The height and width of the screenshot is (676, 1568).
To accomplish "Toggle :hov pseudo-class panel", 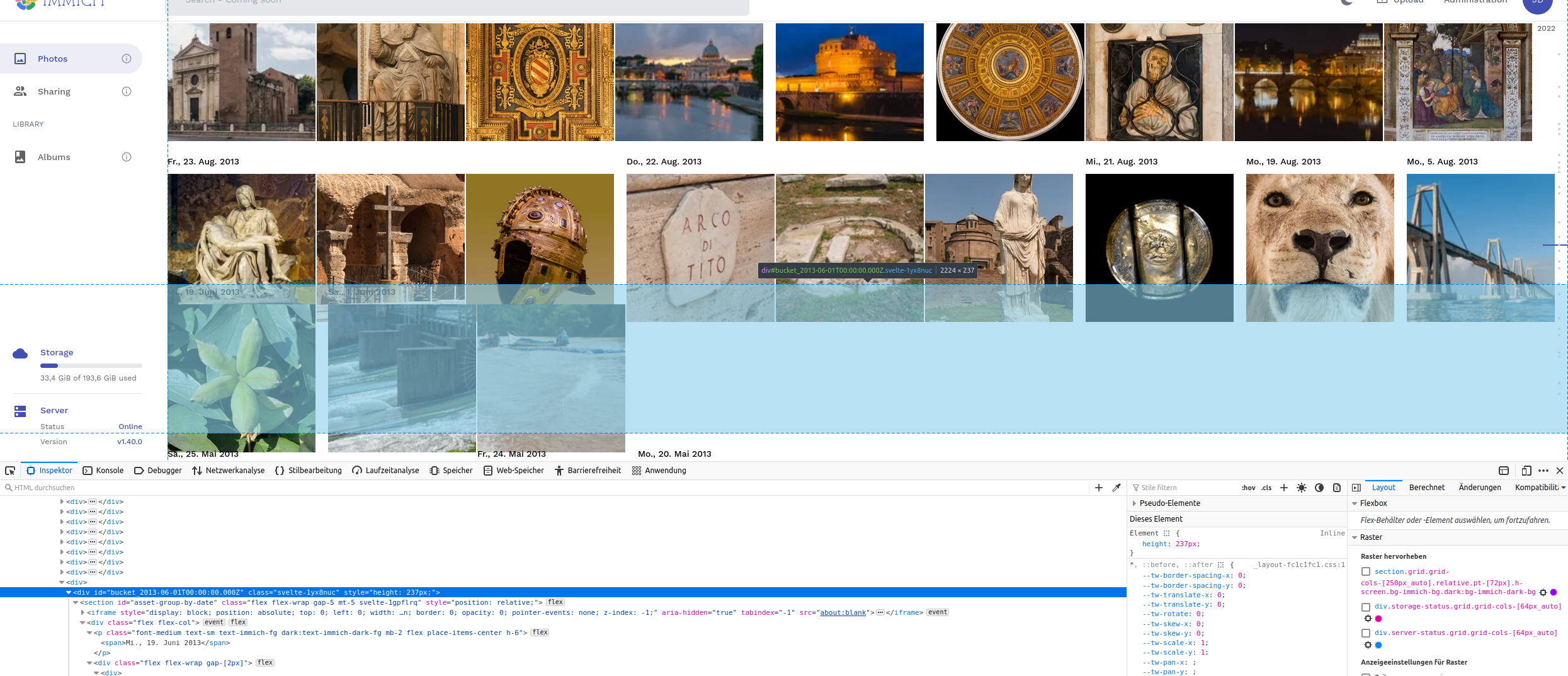I will [x=1248, y=488].
